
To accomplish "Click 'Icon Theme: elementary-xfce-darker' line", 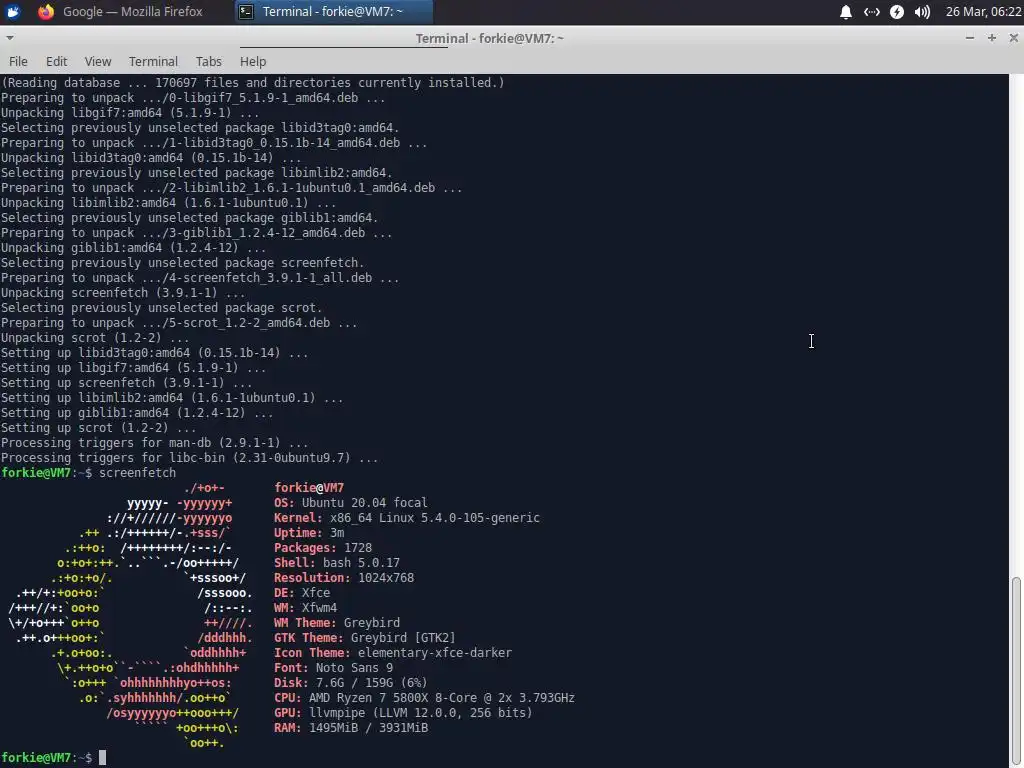I will 392,653.
